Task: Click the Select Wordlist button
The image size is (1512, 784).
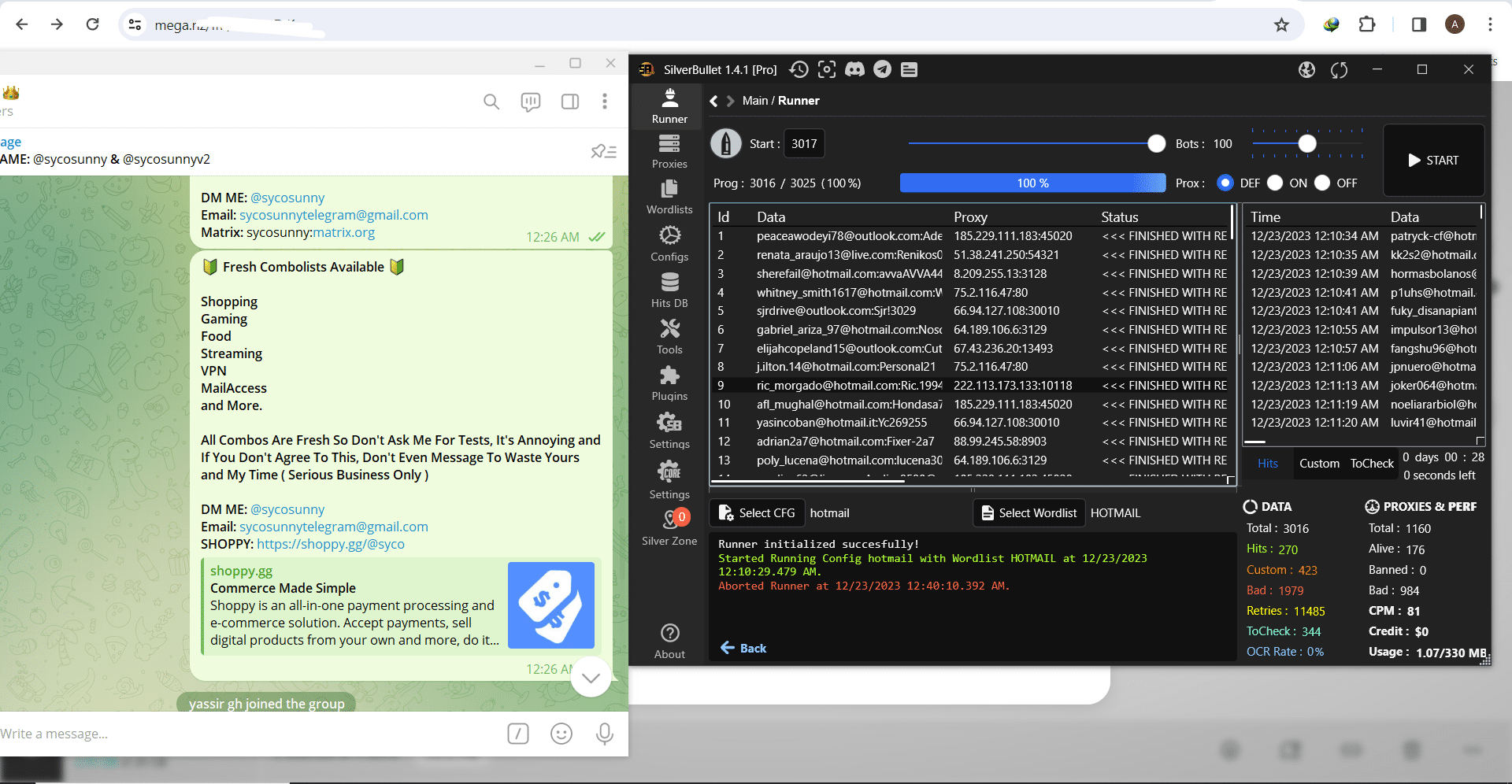Action: tap(1029, 513)
